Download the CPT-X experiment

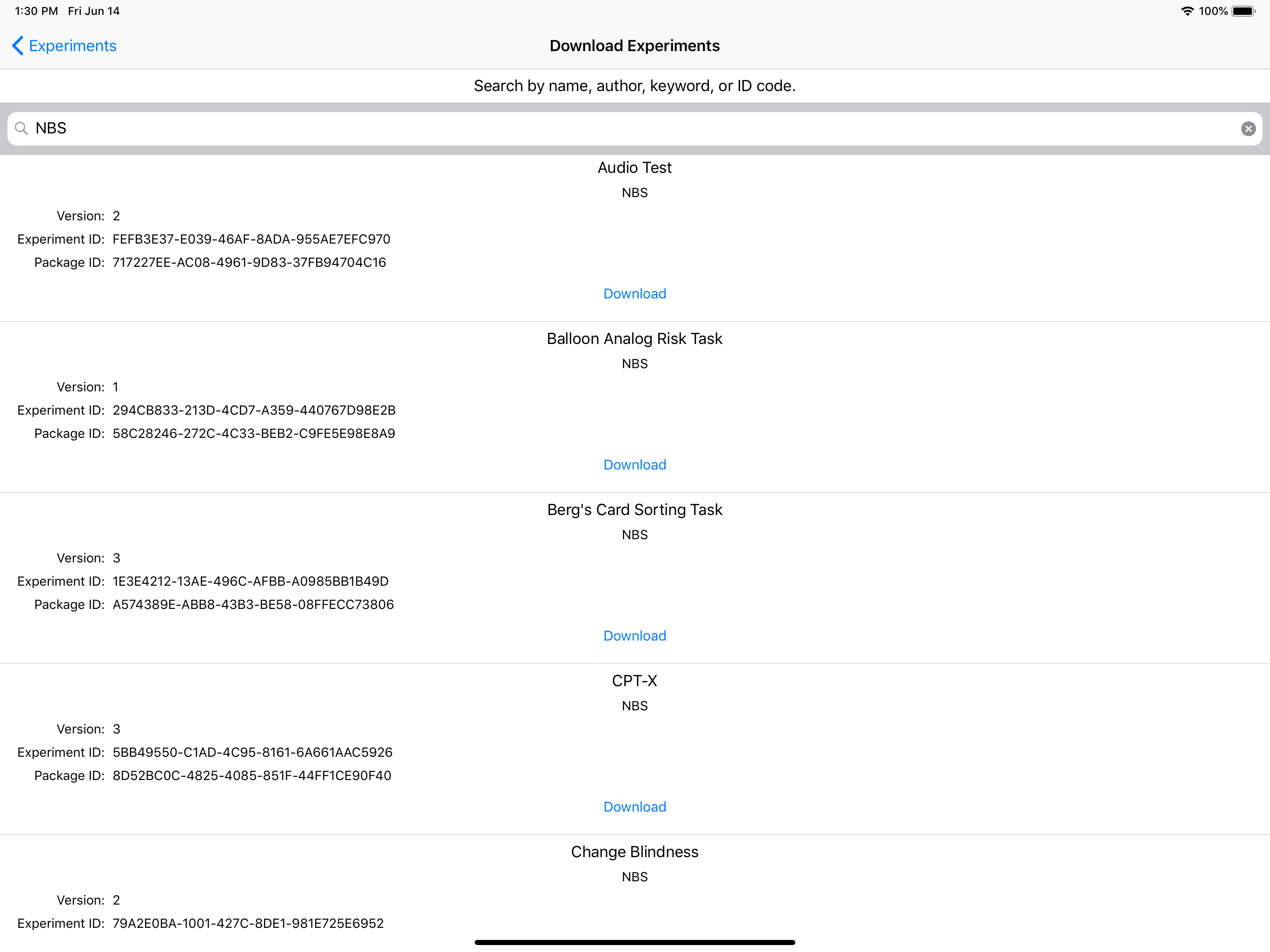[635, 807]
